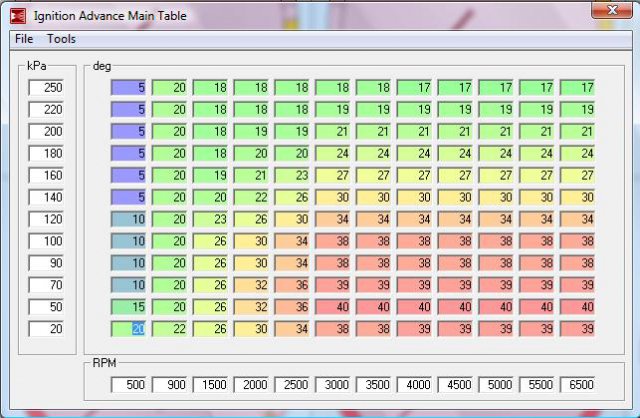
Task: Click the 2000 RPM axis value box
Action: [251, 384]
